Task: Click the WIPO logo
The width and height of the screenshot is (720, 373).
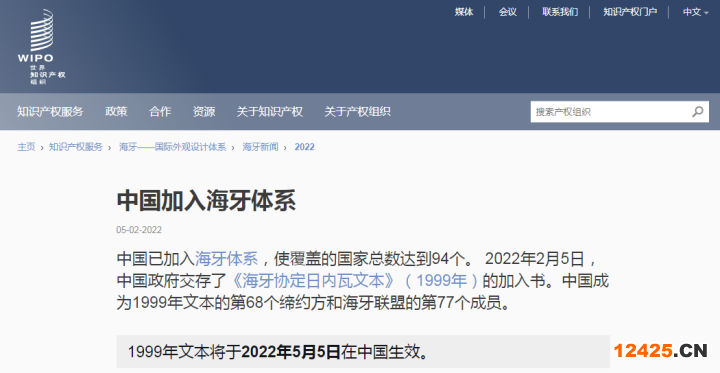Action: (x=41, y=46)
